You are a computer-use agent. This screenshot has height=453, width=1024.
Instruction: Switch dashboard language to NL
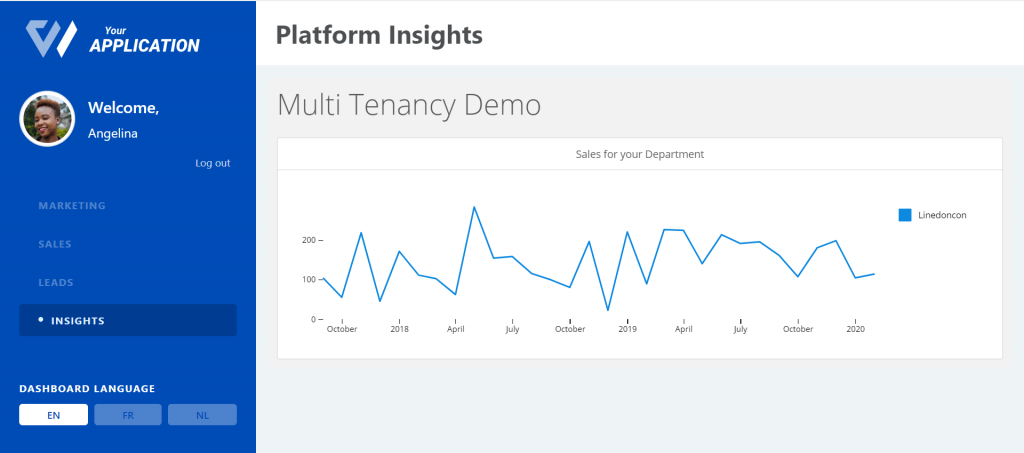(202, 415)
